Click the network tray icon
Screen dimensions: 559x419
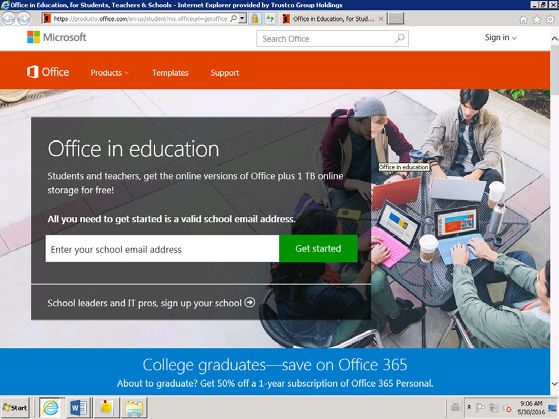click(494, 408)
